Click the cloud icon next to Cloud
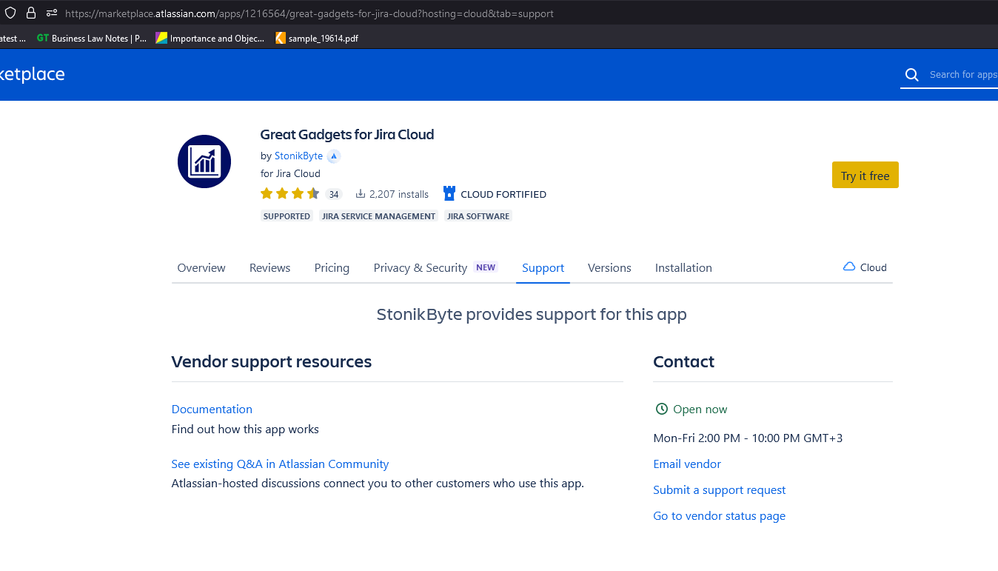The width and height of the screenshot is (998, 571). click(849, 267)
